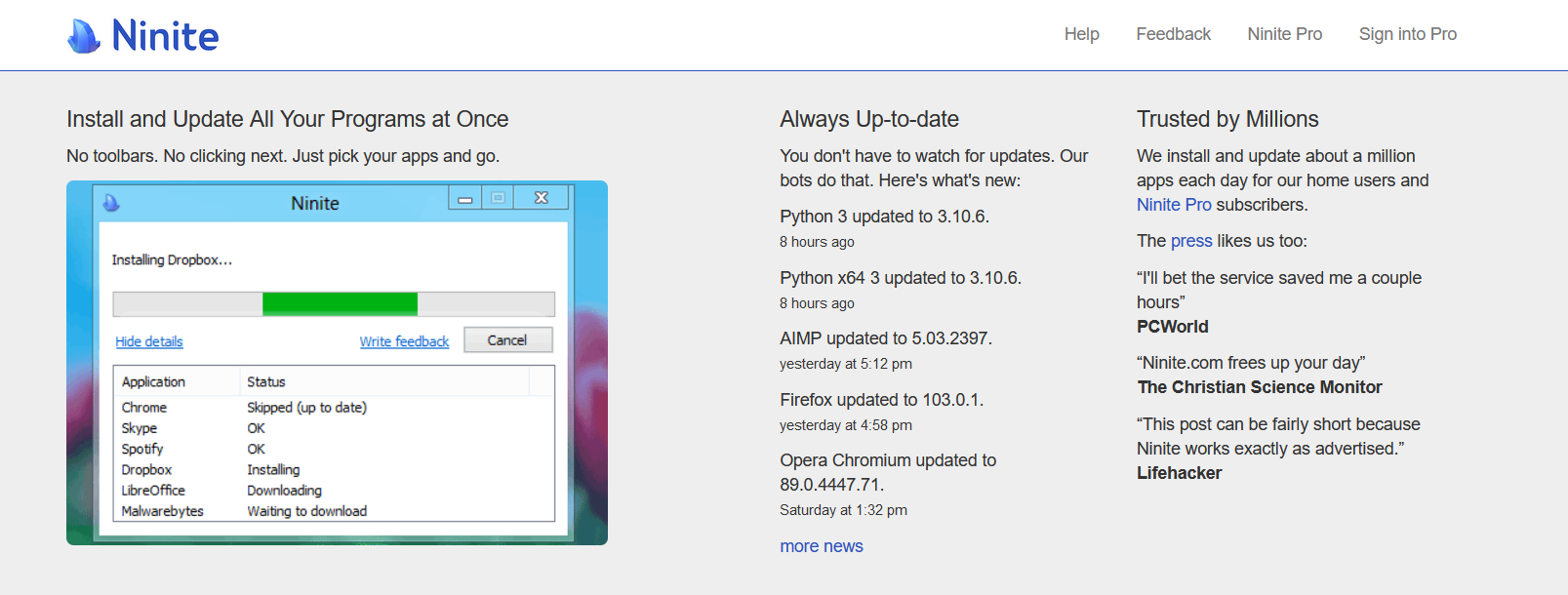Screen dimensions: 1568x595
Task: Click the Dropbox row in installer list
Action: coord(335,470)
